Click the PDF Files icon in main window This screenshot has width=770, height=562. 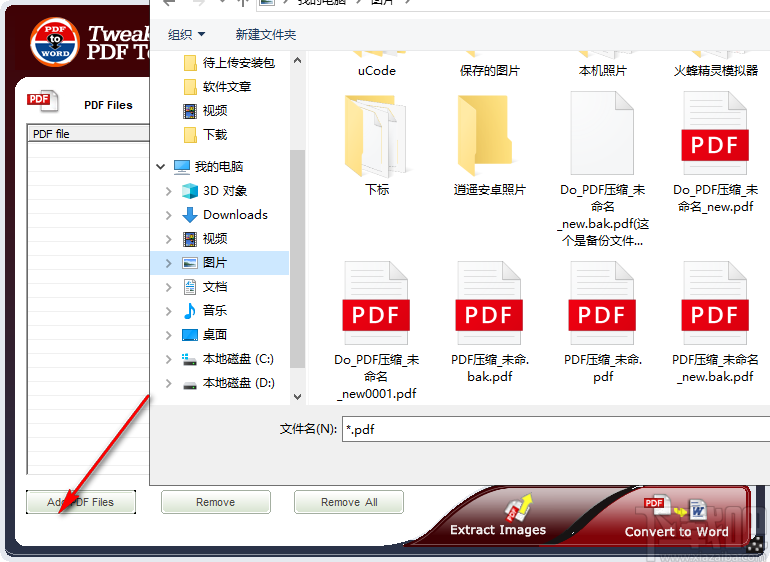click(x=42, y=101)
